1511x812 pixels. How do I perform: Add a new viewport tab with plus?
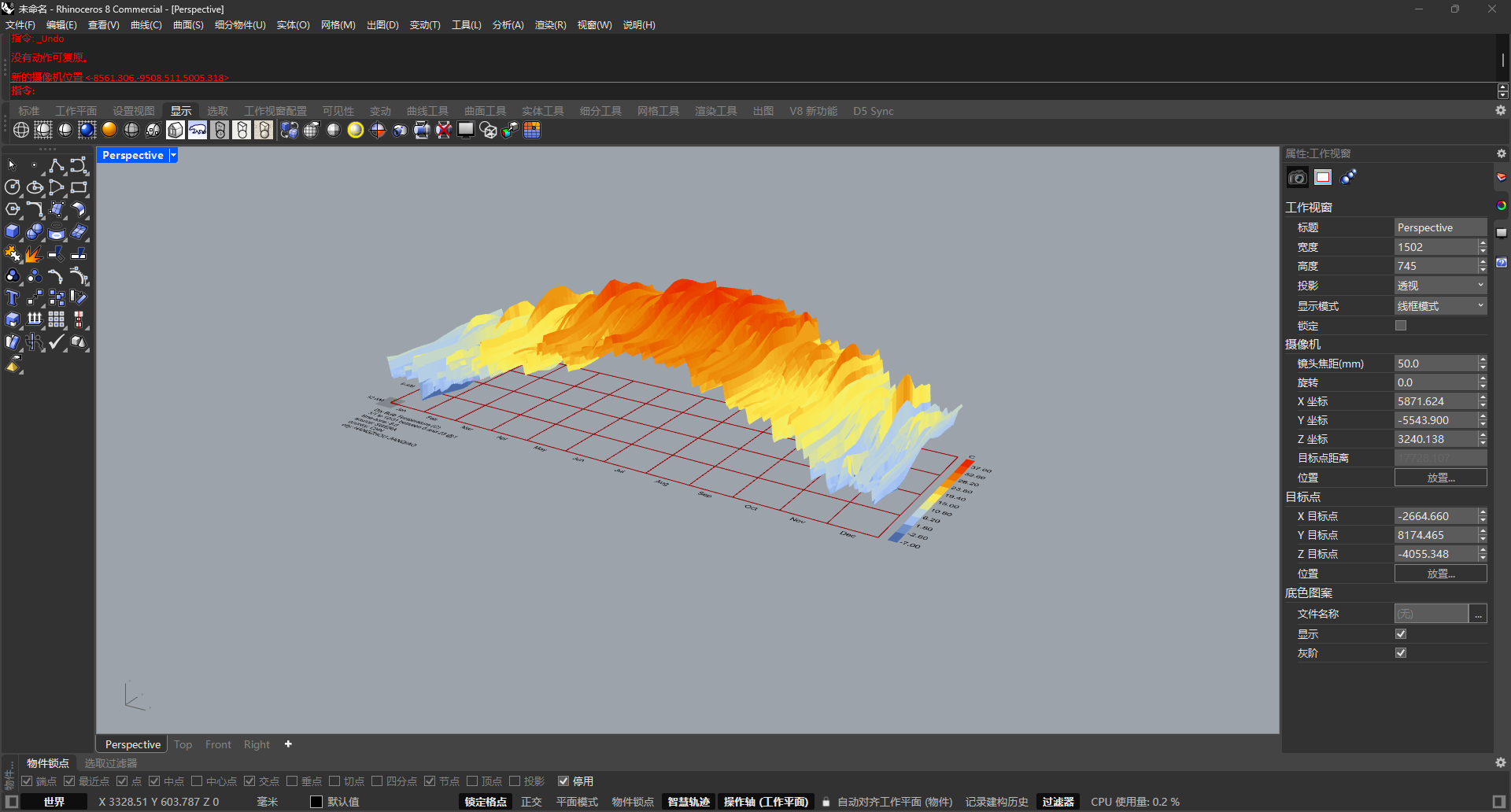[x=288, y=744]
